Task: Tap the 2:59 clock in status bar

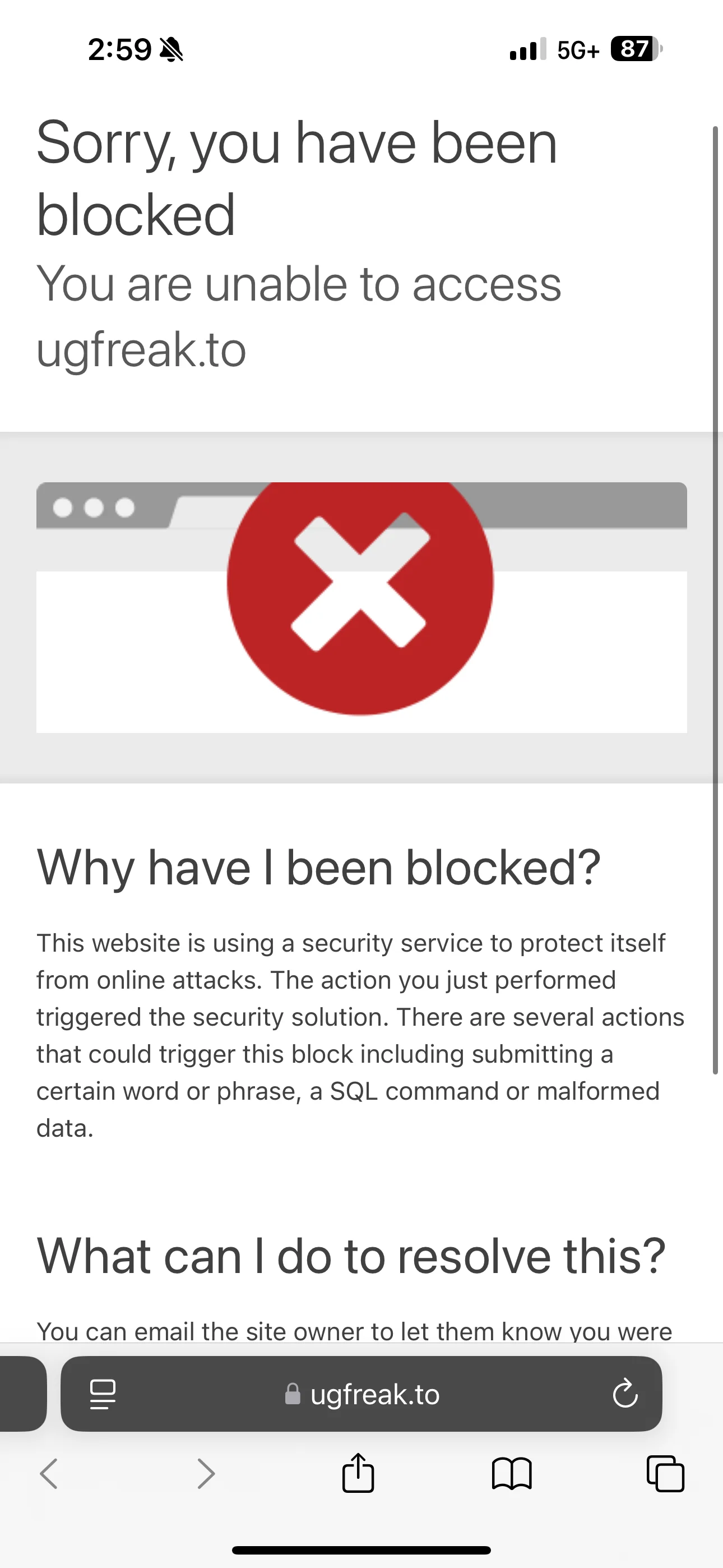Action: [x=120, y=49]
